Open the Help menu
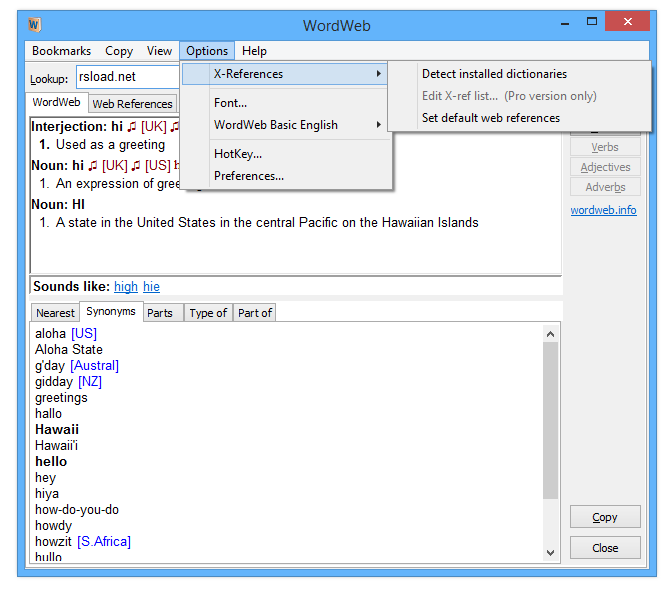672x597 pixels. [254, 51]
